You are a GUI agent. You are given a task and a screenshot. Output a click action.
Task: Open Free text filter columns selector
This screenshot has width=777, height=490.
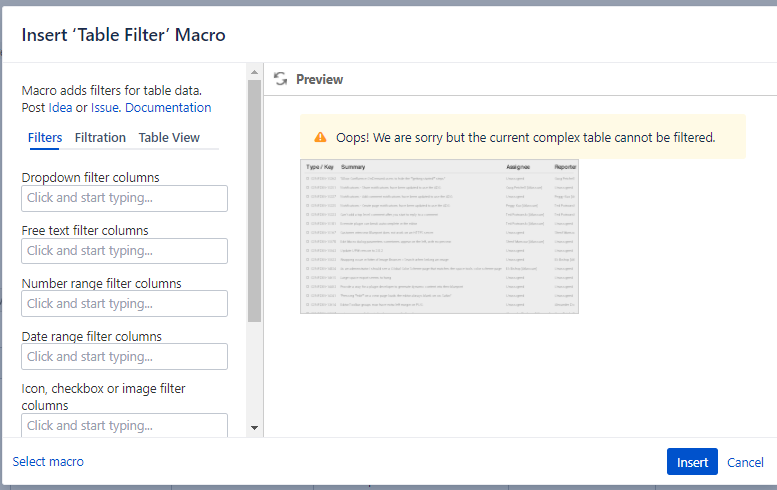point(124,251)
